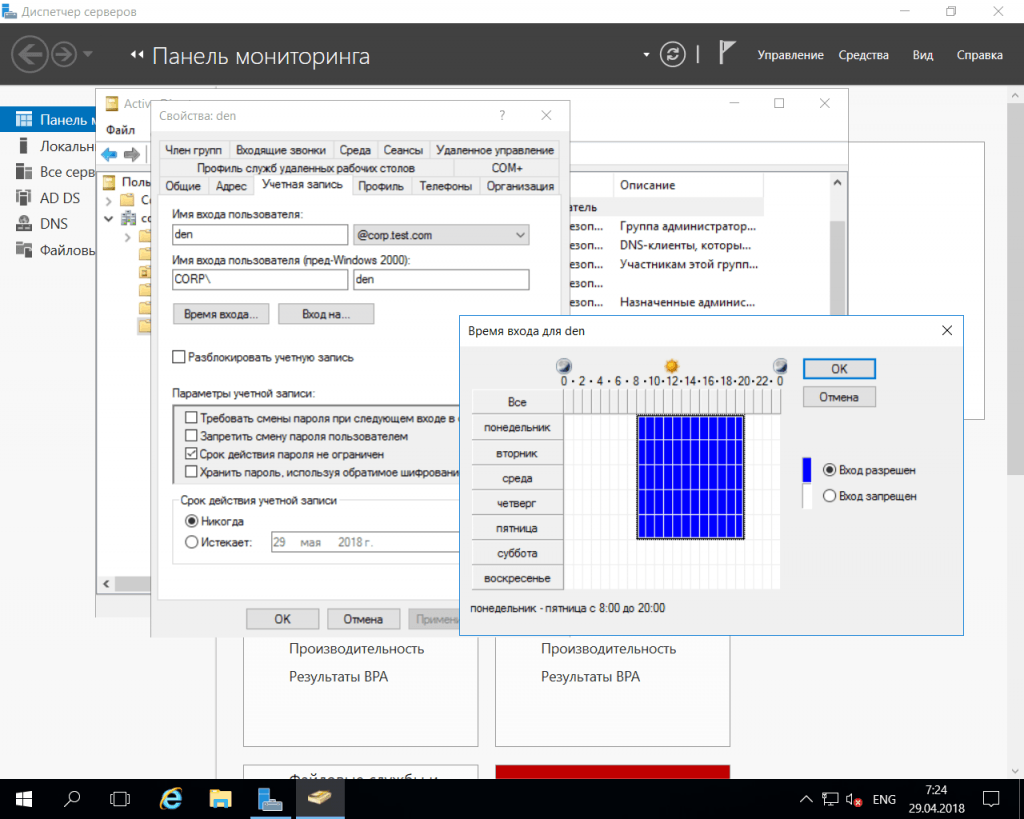
Task: Select the logon denied radio button
Action: [829, 496]
